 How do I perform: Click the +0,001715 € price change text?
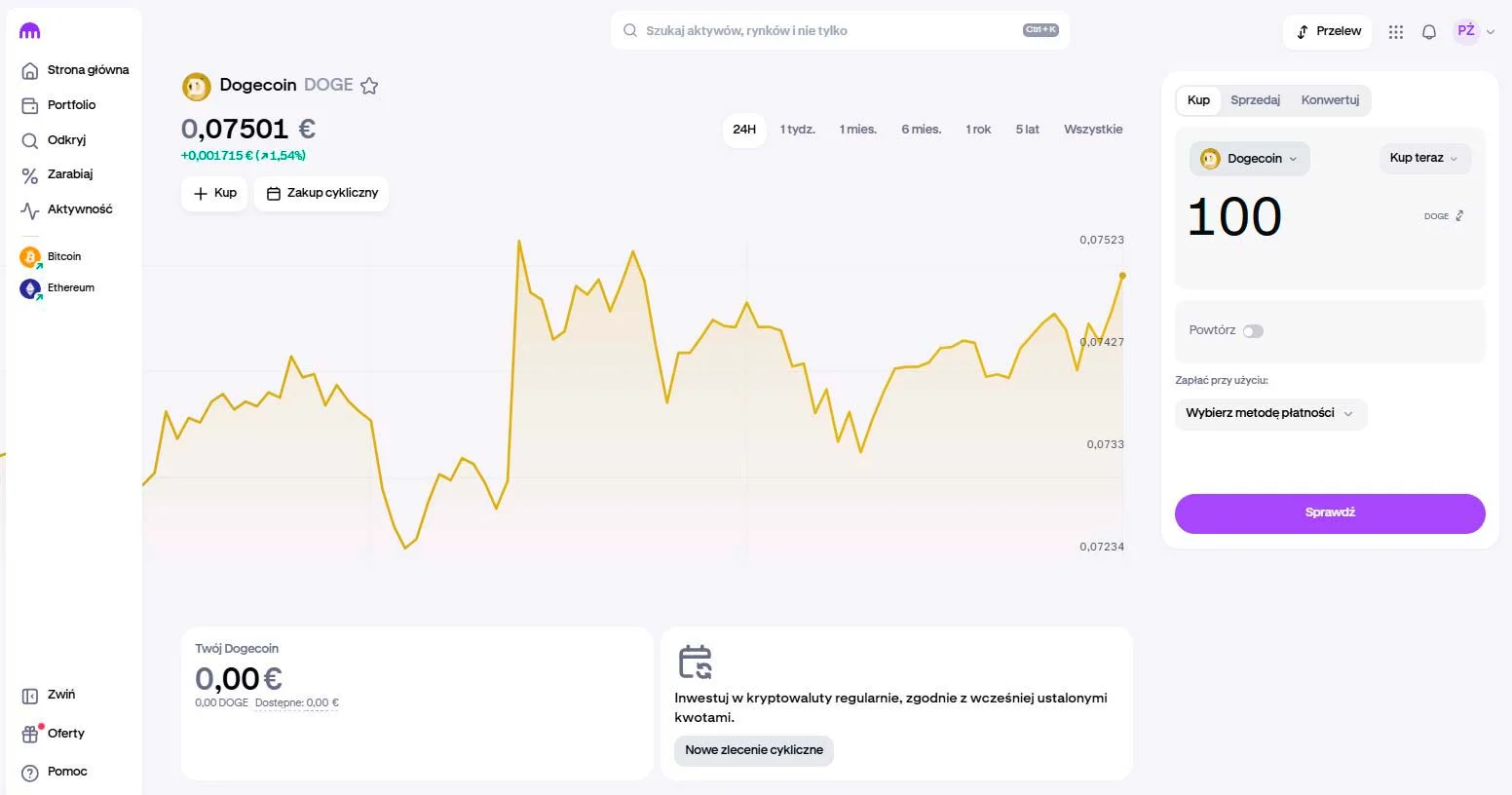244,156
